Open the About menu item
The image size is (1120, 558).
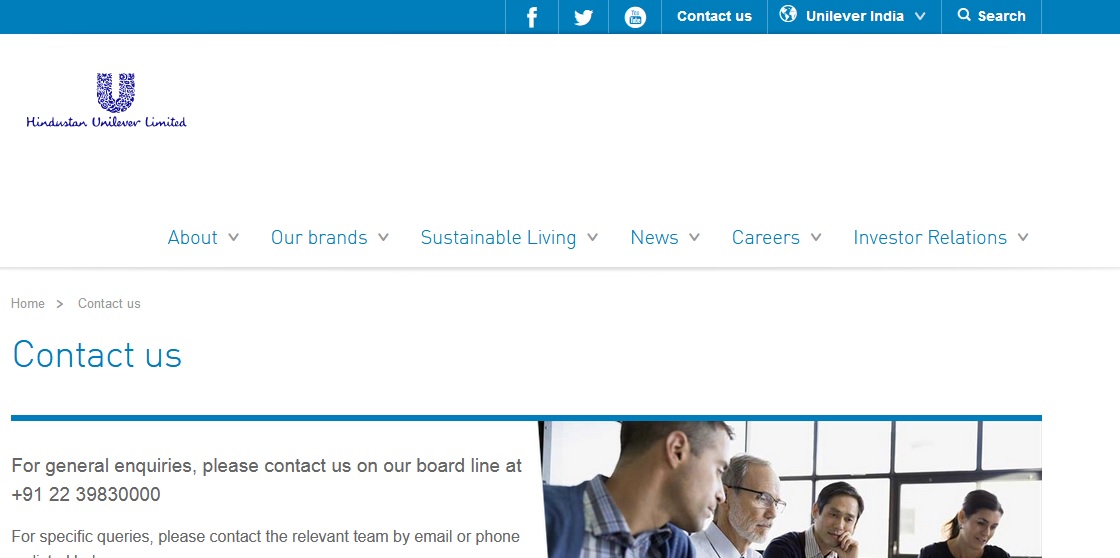[x=192, y=237]
